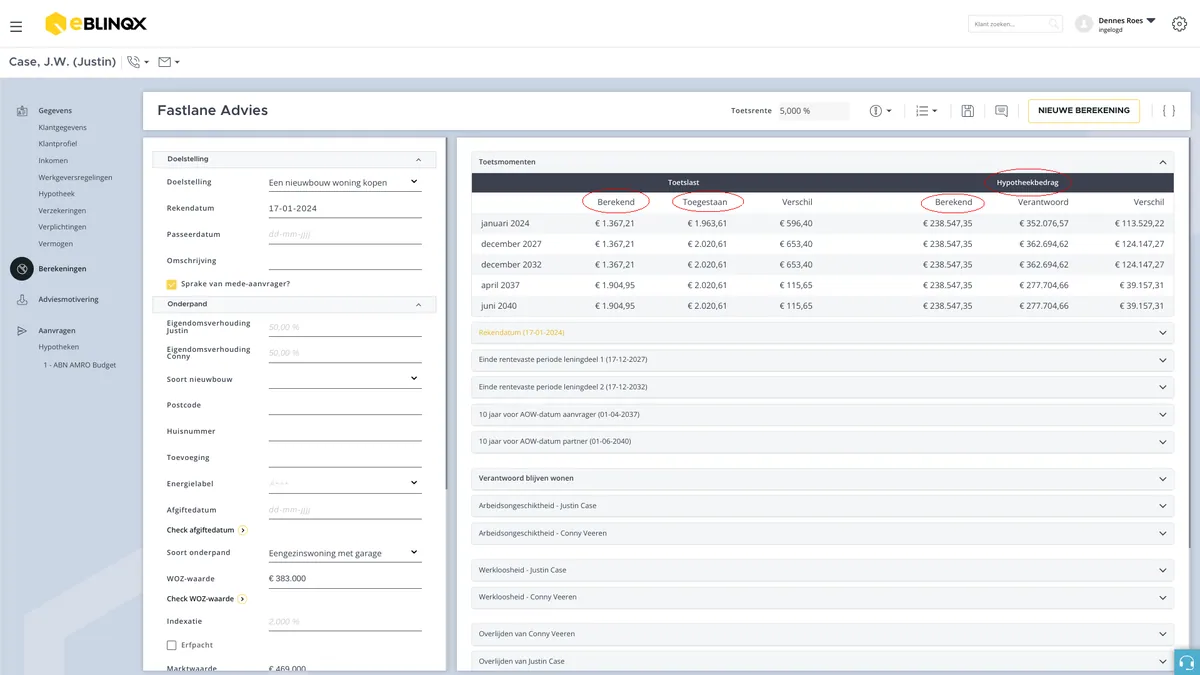Click Check WOZ-waarde link
Screen dimensions: 1200x675
point(206,599)
